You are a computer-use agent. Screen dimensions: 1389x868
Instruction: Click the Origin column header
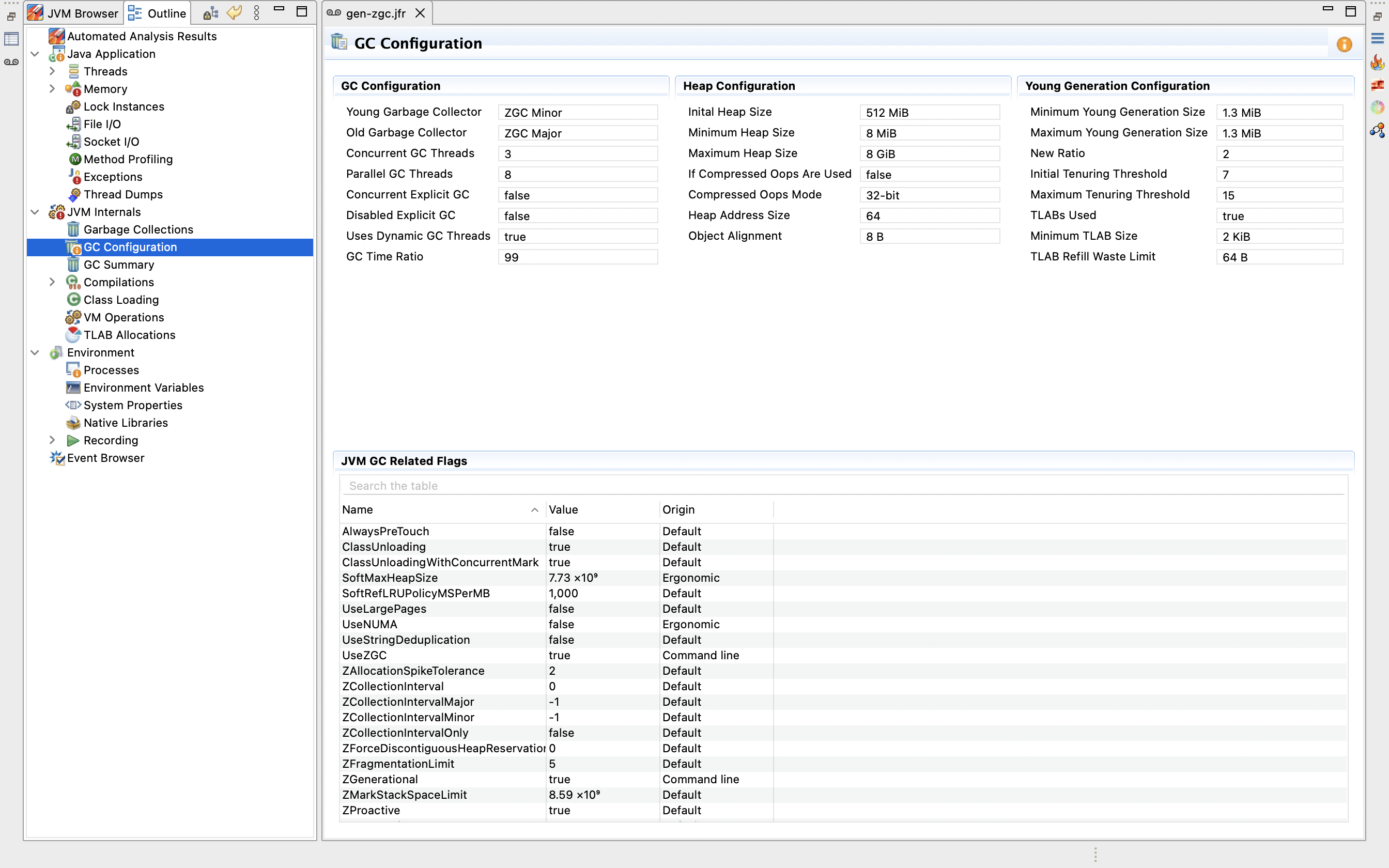[x=678, y=510]
